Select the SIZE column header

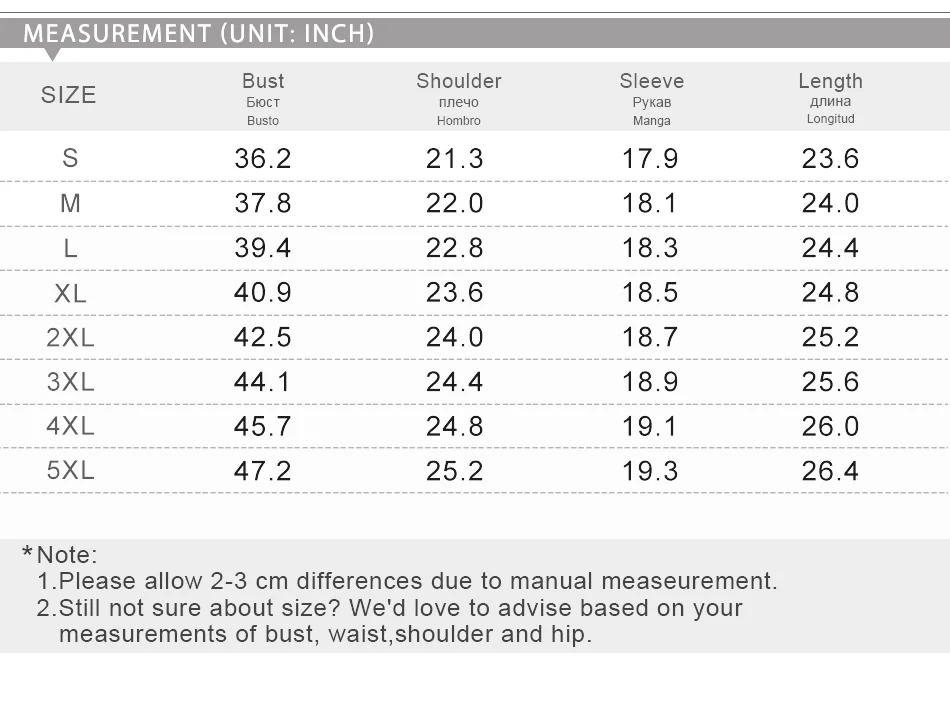tap(68, 95)
